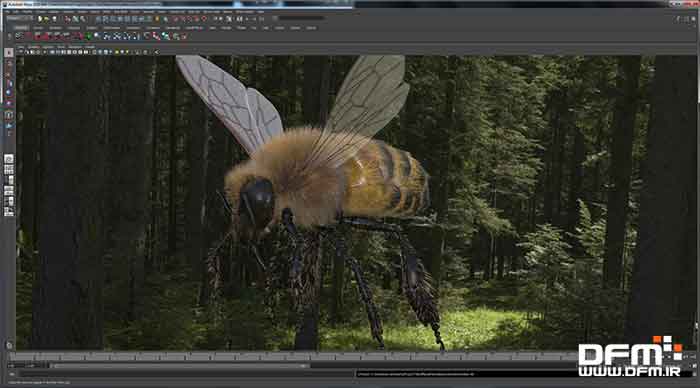The width and height of the screenshot is (700, 388).
Task: Open the View menu of the viewport panel
Action: (21, 46)
